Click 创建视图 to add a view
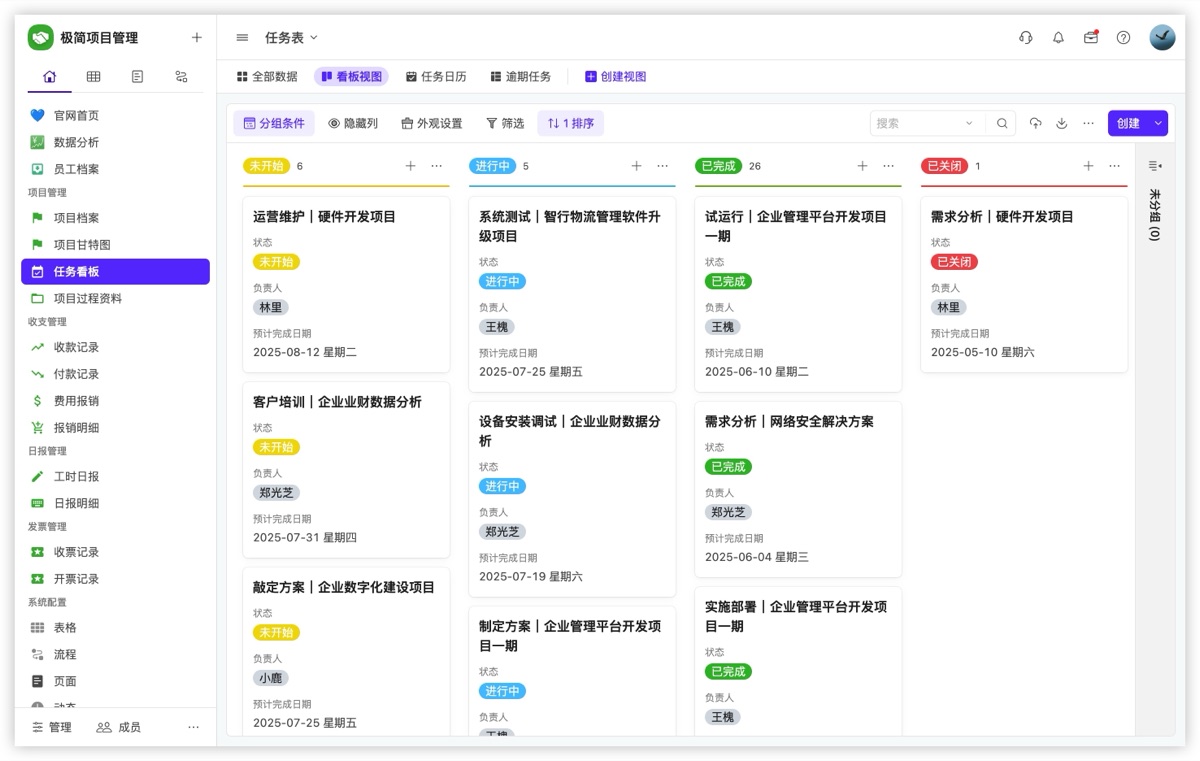Screen dimensions: 1200x761 coord(615,76)
